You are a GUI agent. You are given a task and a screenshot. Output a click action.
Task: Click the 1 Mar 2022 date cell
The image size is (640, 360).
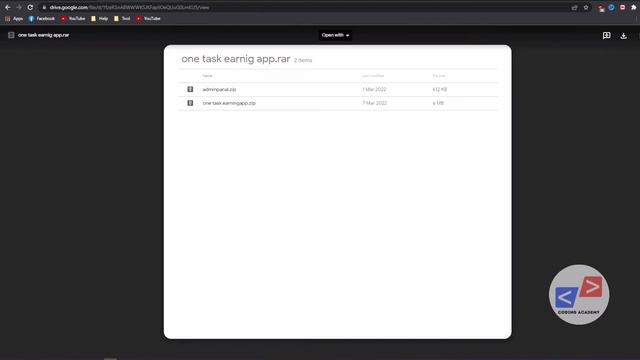click(x=374, y=89)
